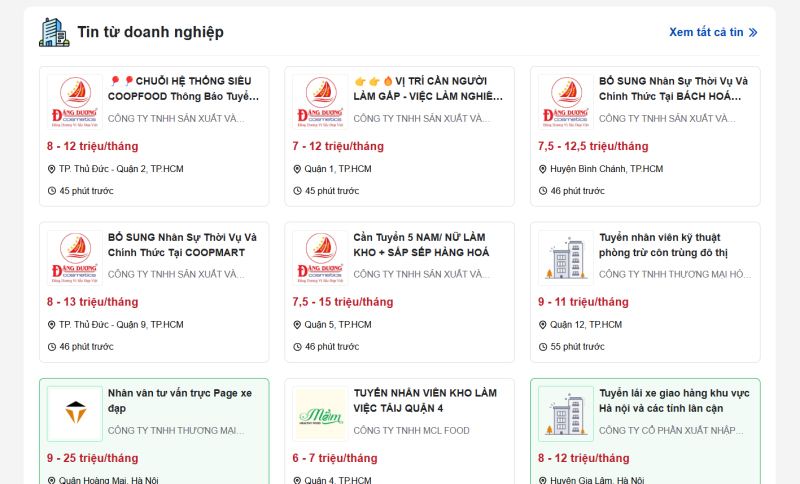Click 'Quận 4, TP.HCM' location text
The width and height of the screenshot is (800, 484).
(338, 480)
